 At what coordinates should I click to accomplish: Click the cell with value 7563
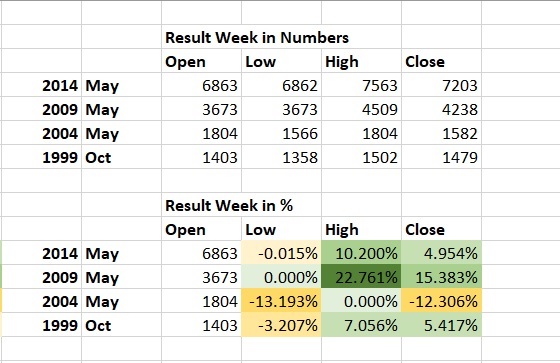pyautogui.click(x=361, y=85)
